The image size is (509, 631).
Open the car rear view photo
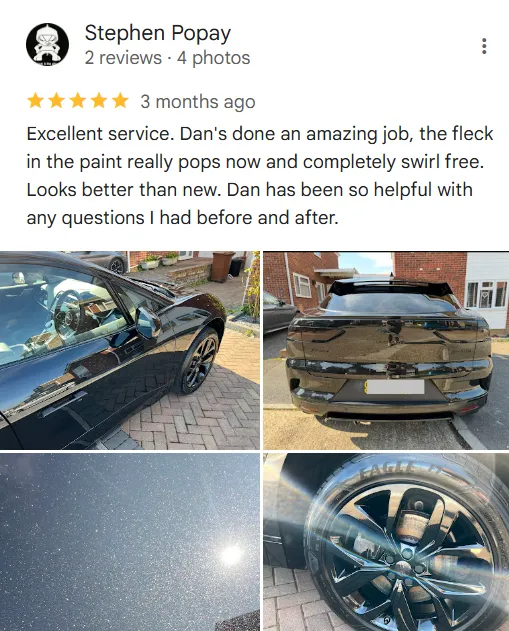click(386, 351)
